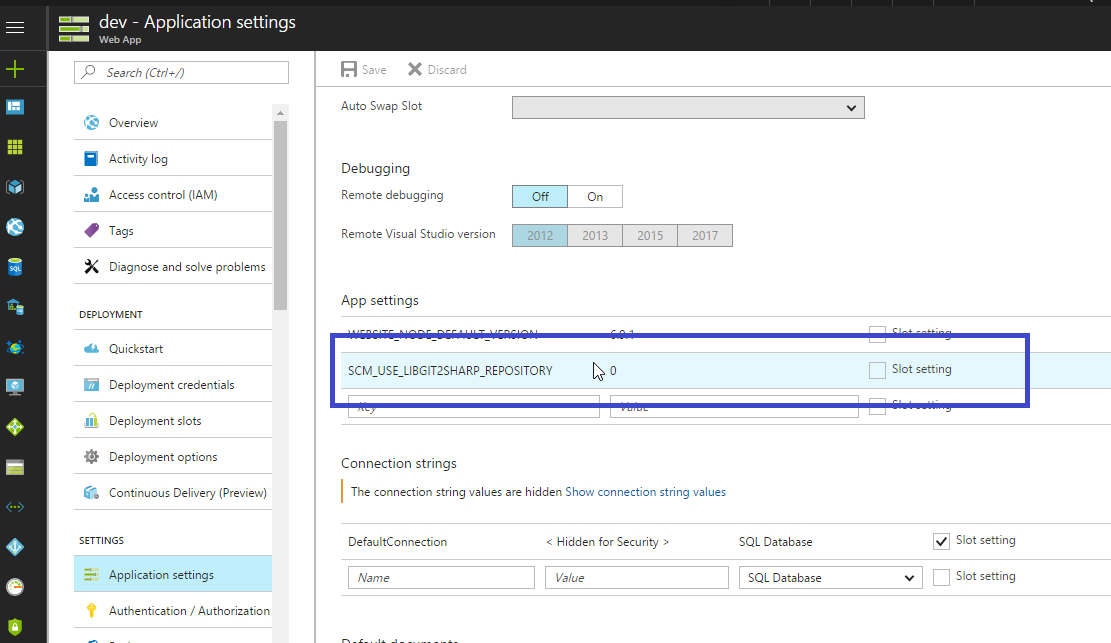Select Visual Studio version 2017
The height and width of the screenshot is (643, 1111).
point(704,236)
